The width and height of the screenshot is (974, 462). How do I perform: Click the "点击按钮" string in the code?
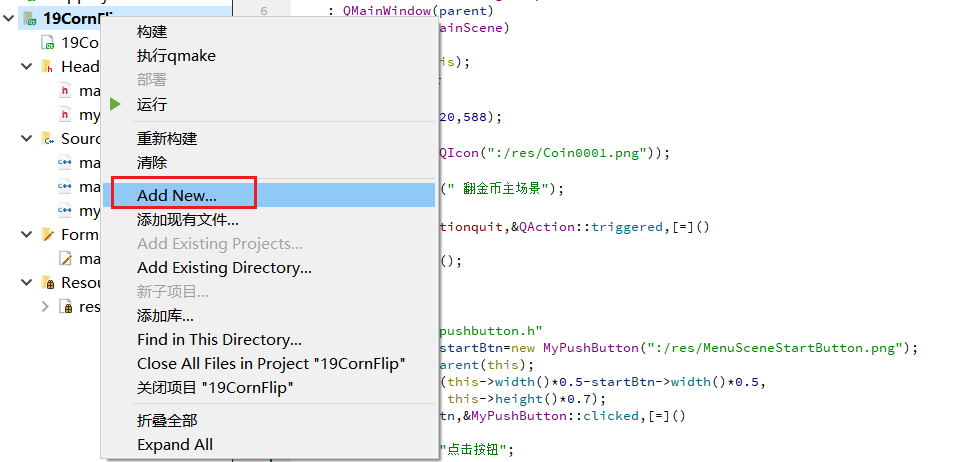pyautogui.click(x=474, y=449)
